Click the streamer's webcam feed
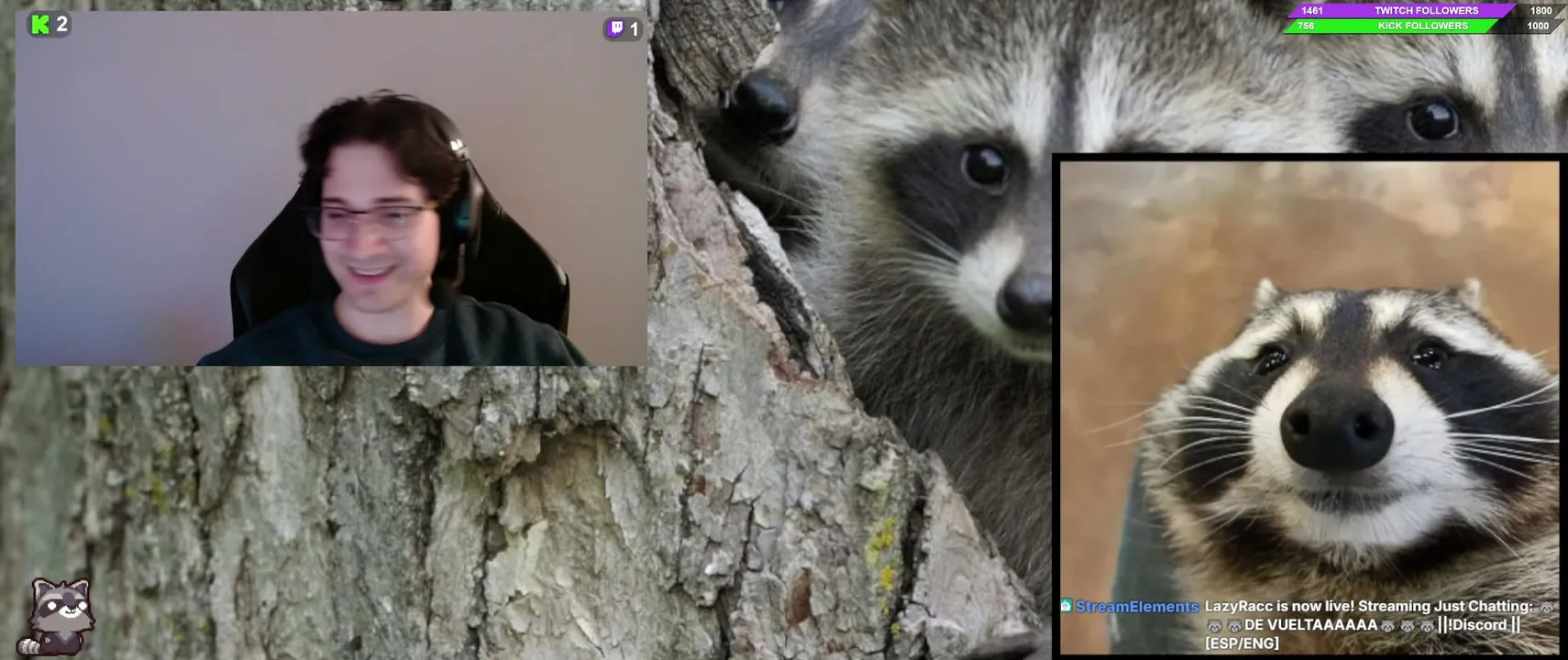 pos(331,189)
